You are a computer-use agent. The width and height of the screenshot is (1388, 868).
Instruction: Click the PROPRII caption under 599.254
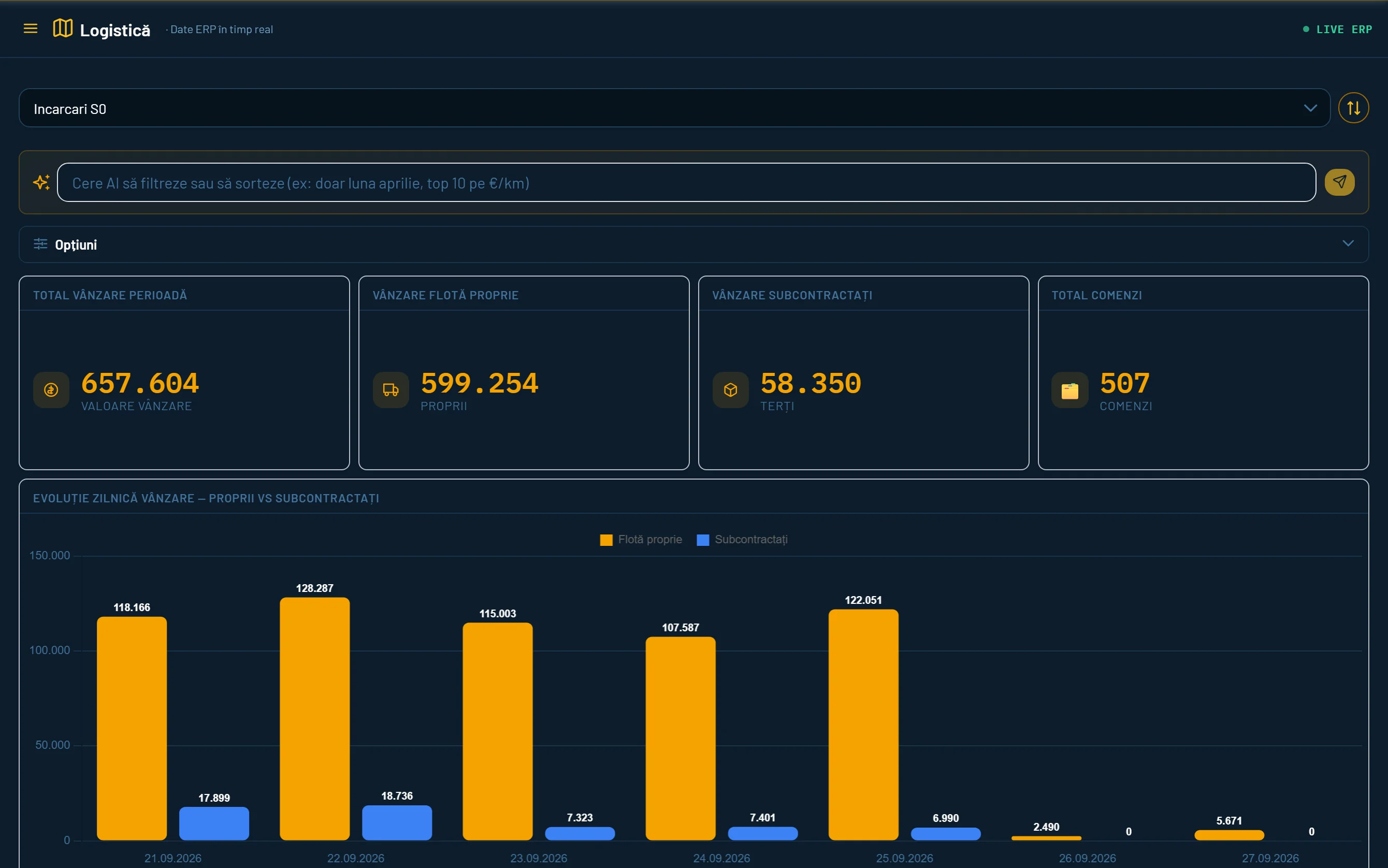444,406
